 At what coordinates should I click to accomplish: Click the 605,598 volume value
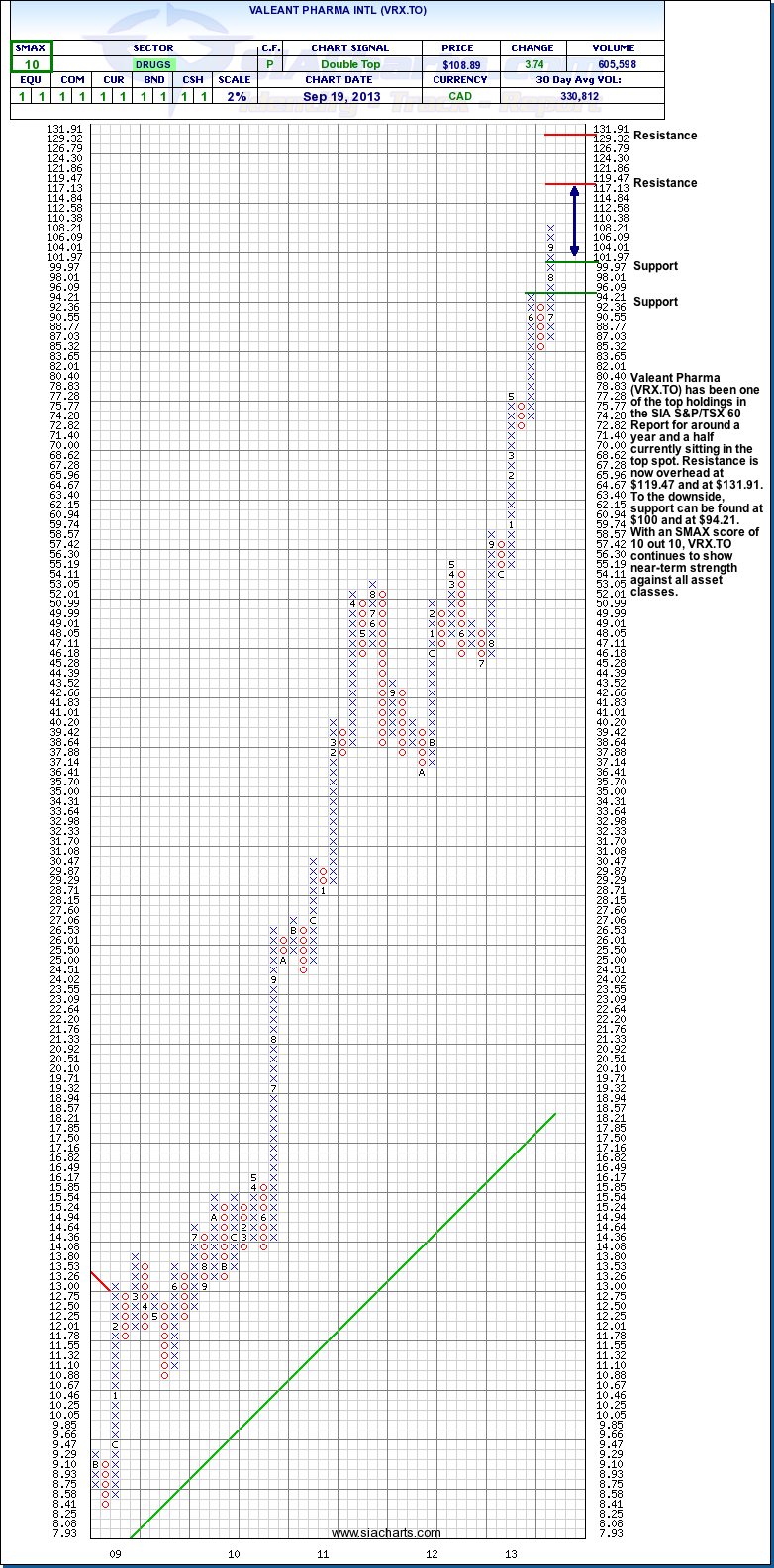click(x=615, y=64)
